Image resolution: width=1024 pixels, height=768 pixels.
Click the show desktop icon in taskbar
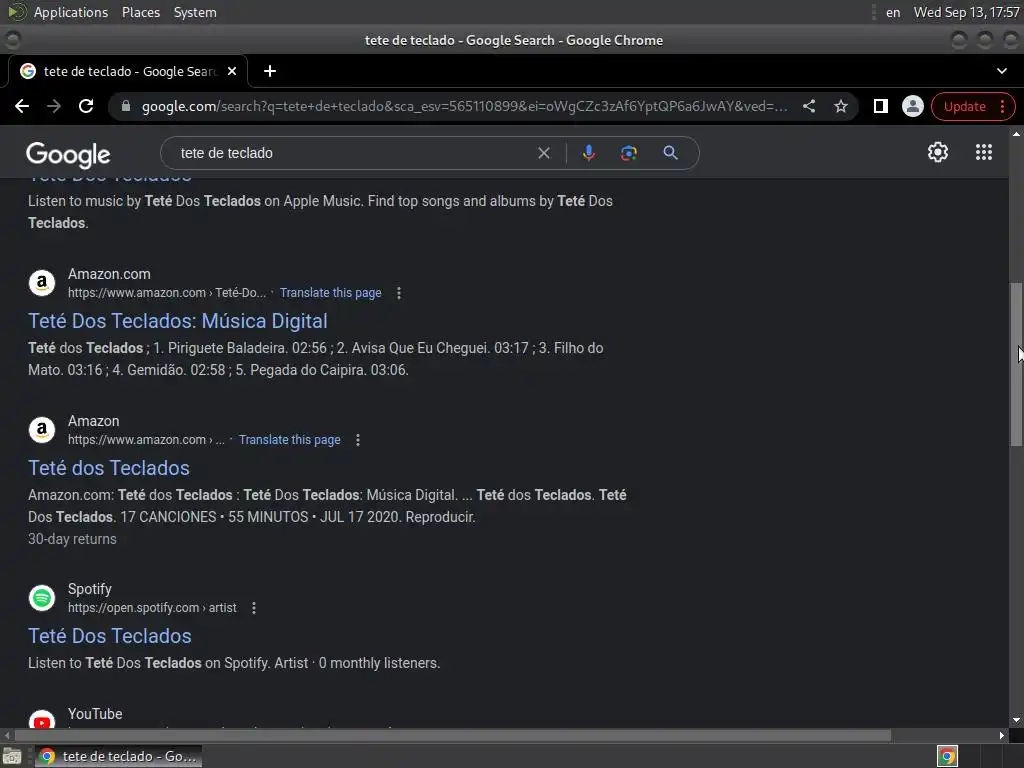[12, 757]
